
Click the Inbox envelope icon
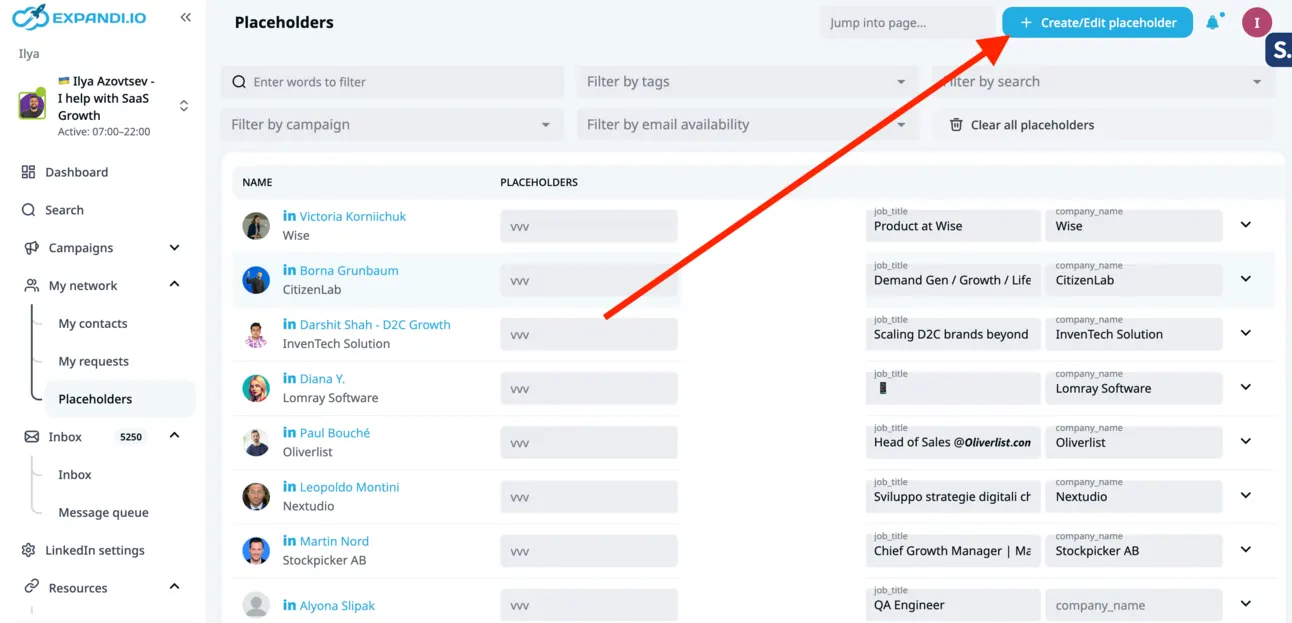coord(32,437)
